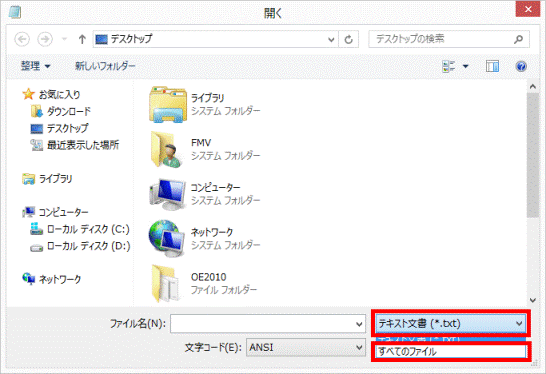This screenshot has width=546, height=374.
Task: Click the file list scrollbar up arrow
Action: tap(532, 87)
